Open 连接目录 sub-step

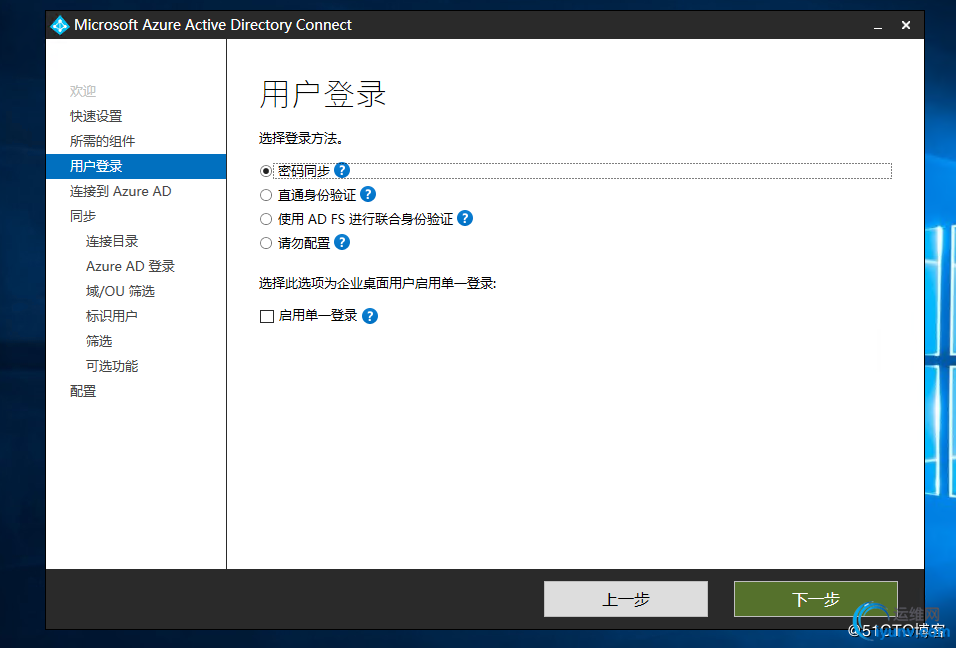pos(112,241)
